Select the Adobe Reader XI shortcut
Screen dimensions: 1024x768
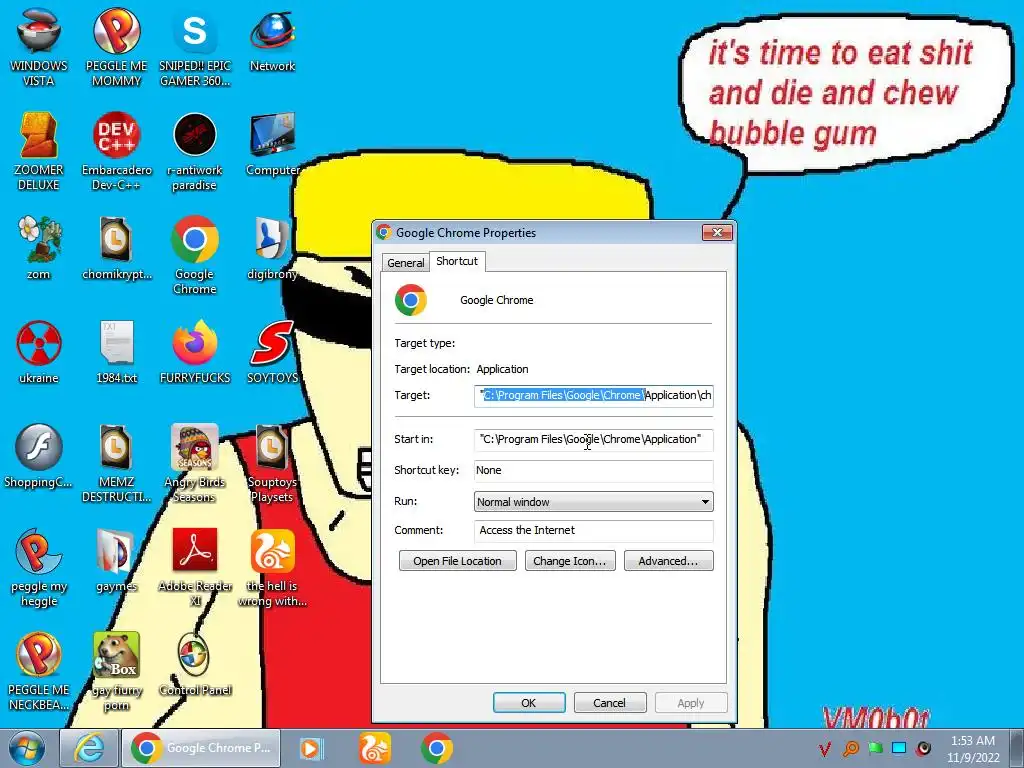195,567
